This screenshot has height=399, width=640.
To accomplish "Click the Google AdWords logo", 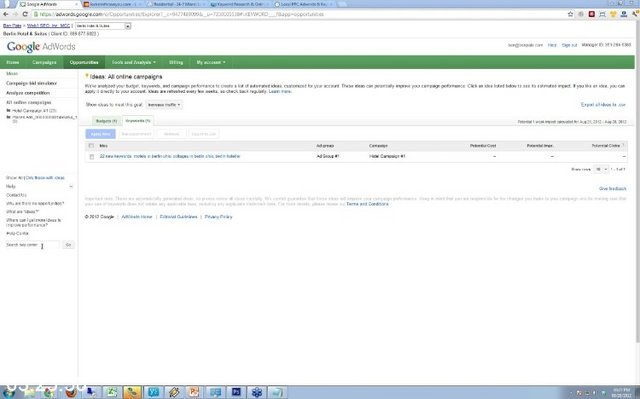I will click(41, 47).
